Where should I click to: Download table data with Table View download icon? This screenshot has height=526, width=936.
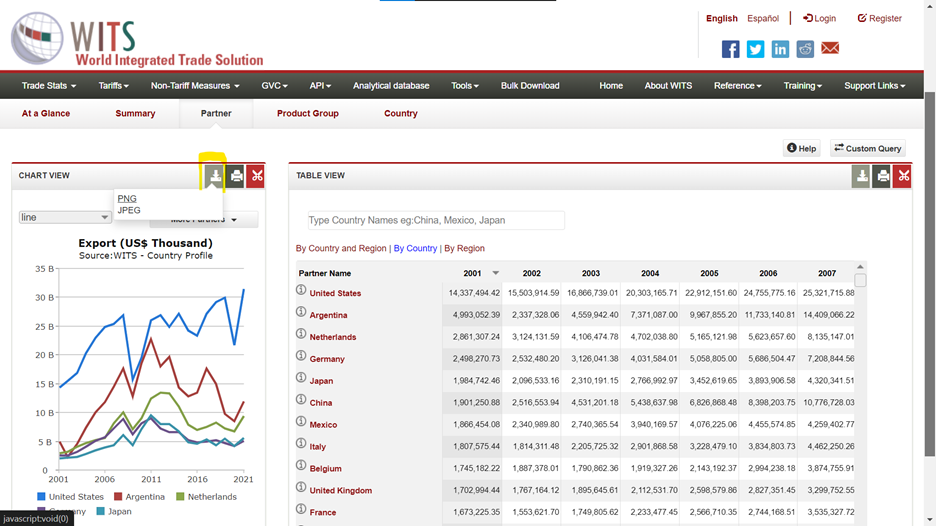tap(861, 176)
